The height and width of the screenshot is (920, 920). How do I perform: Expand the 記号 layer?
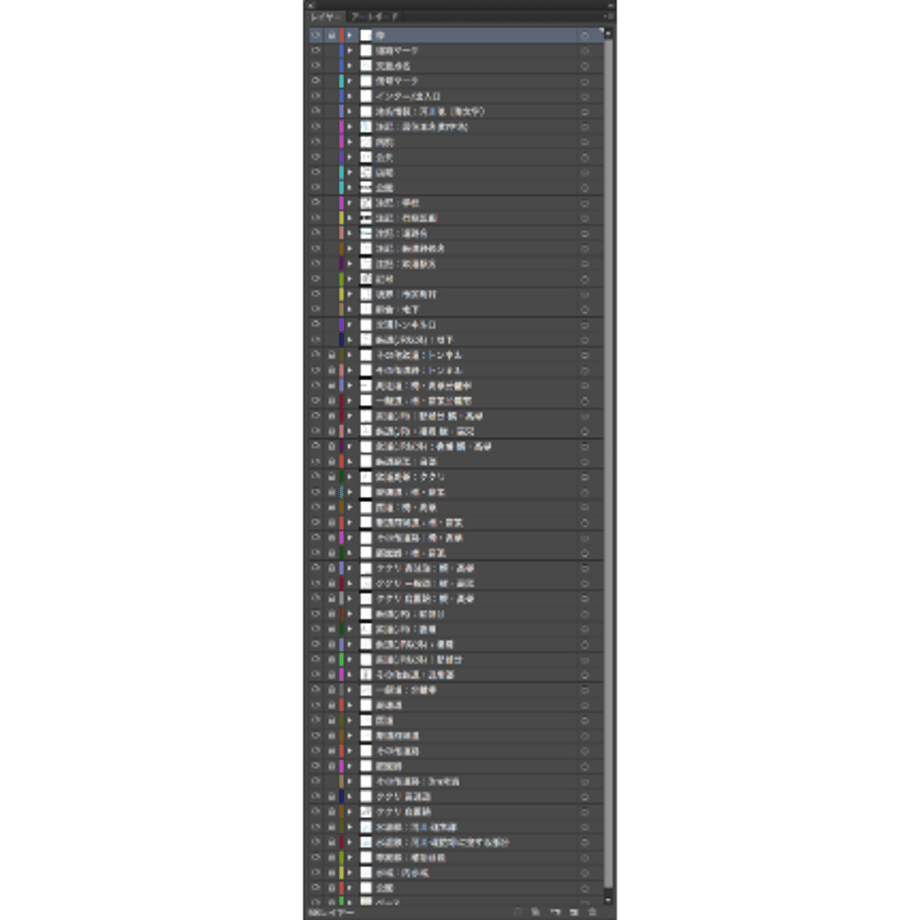click(350, 279)
